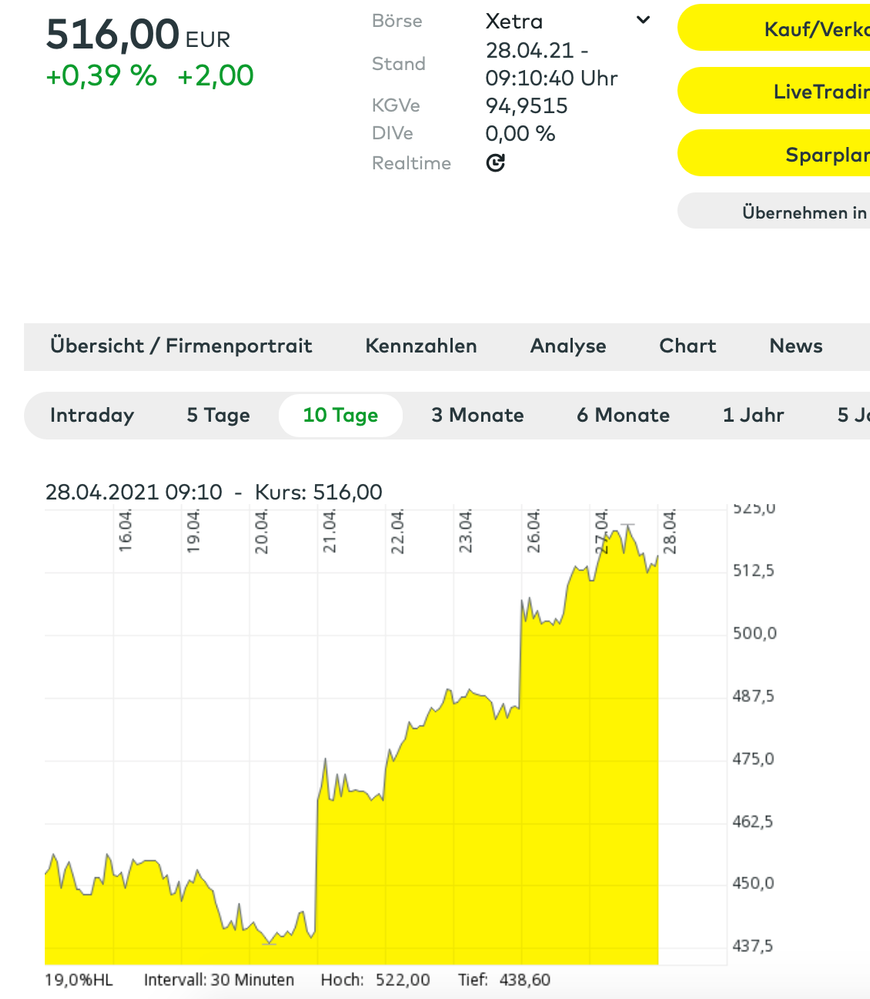Switch chart to 3 Monate
The height and width of the screenshot is (999, 870).
click(x=477, y=415)
